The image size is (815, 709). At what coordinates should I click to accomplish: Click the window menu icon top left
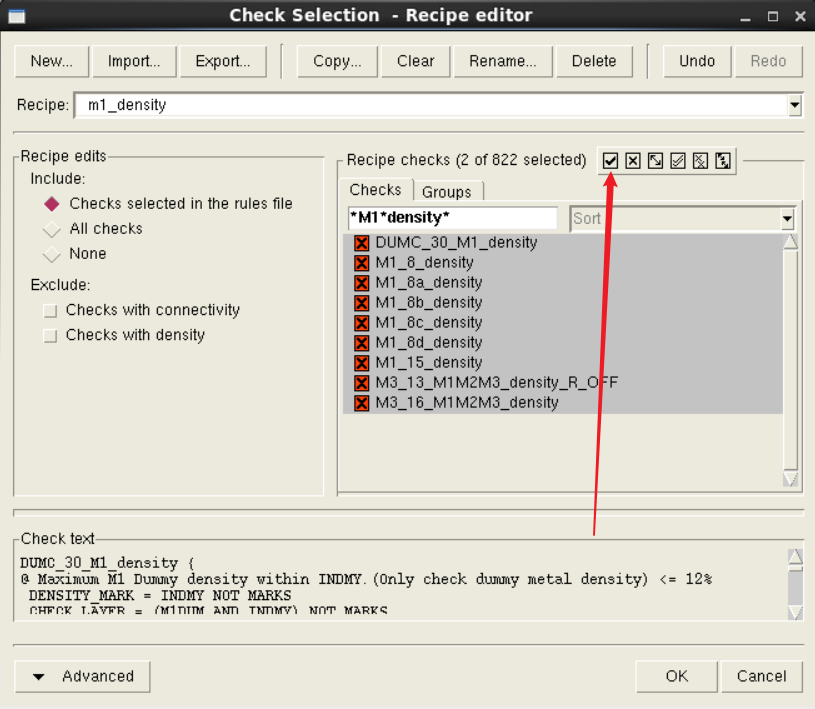tap(16, 15)
